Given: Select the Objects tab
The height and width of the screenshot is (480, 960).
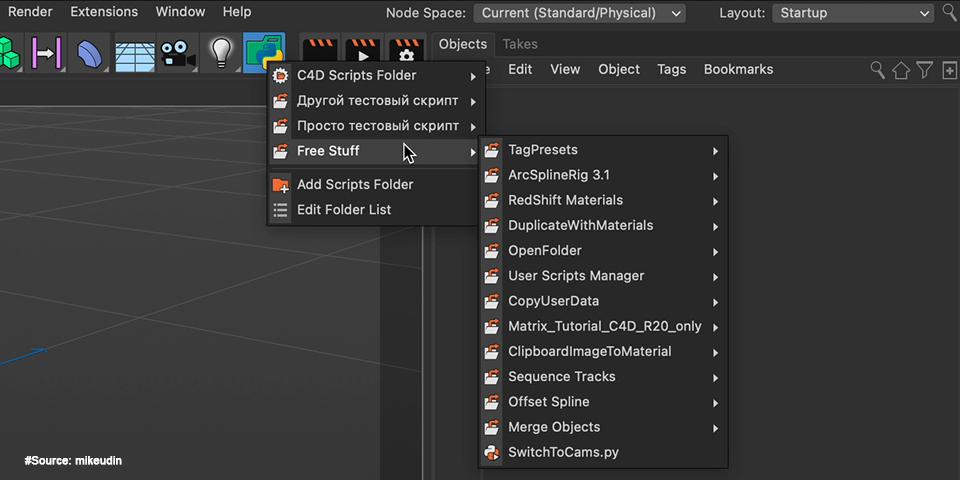Looking at the screenshot, I should [463, 44].
